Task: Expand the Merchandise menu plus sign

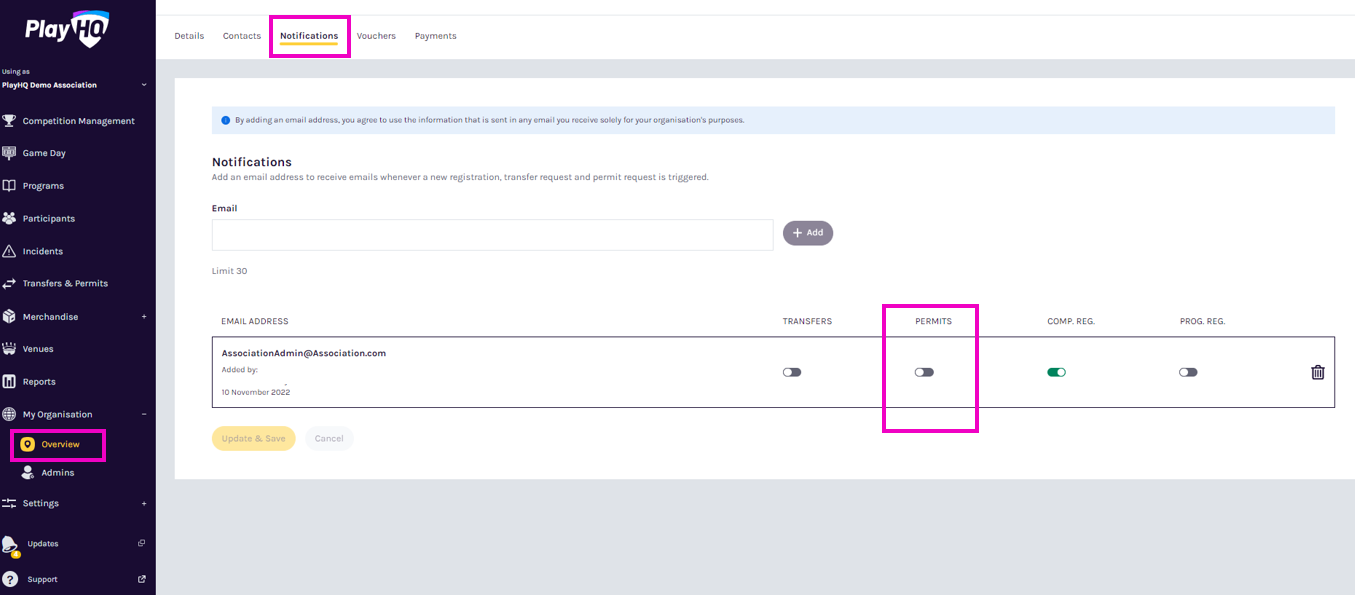Action: coord(143,317)
